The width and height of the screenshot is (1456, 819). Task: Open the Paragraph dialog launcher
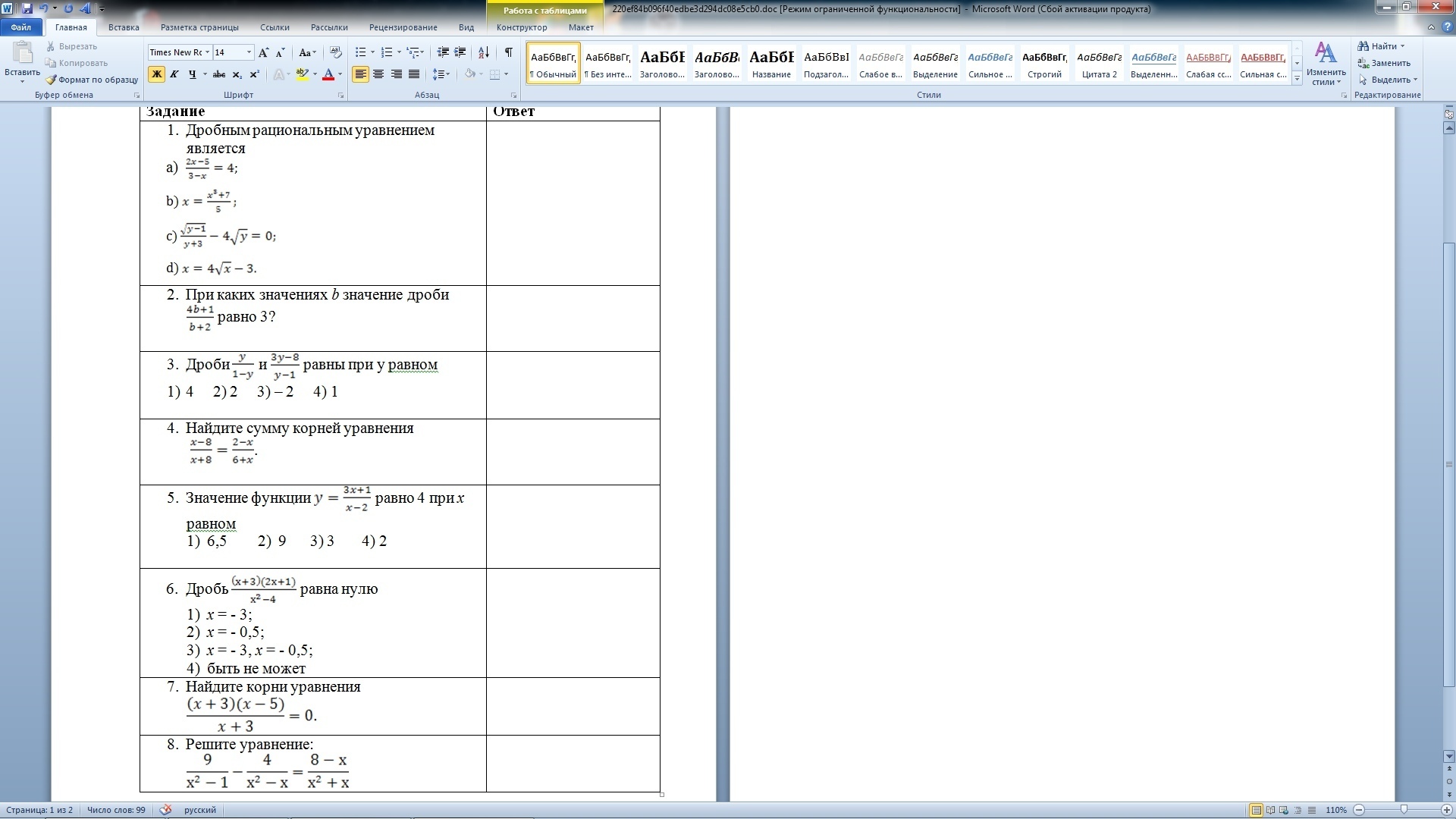point(514,96)
